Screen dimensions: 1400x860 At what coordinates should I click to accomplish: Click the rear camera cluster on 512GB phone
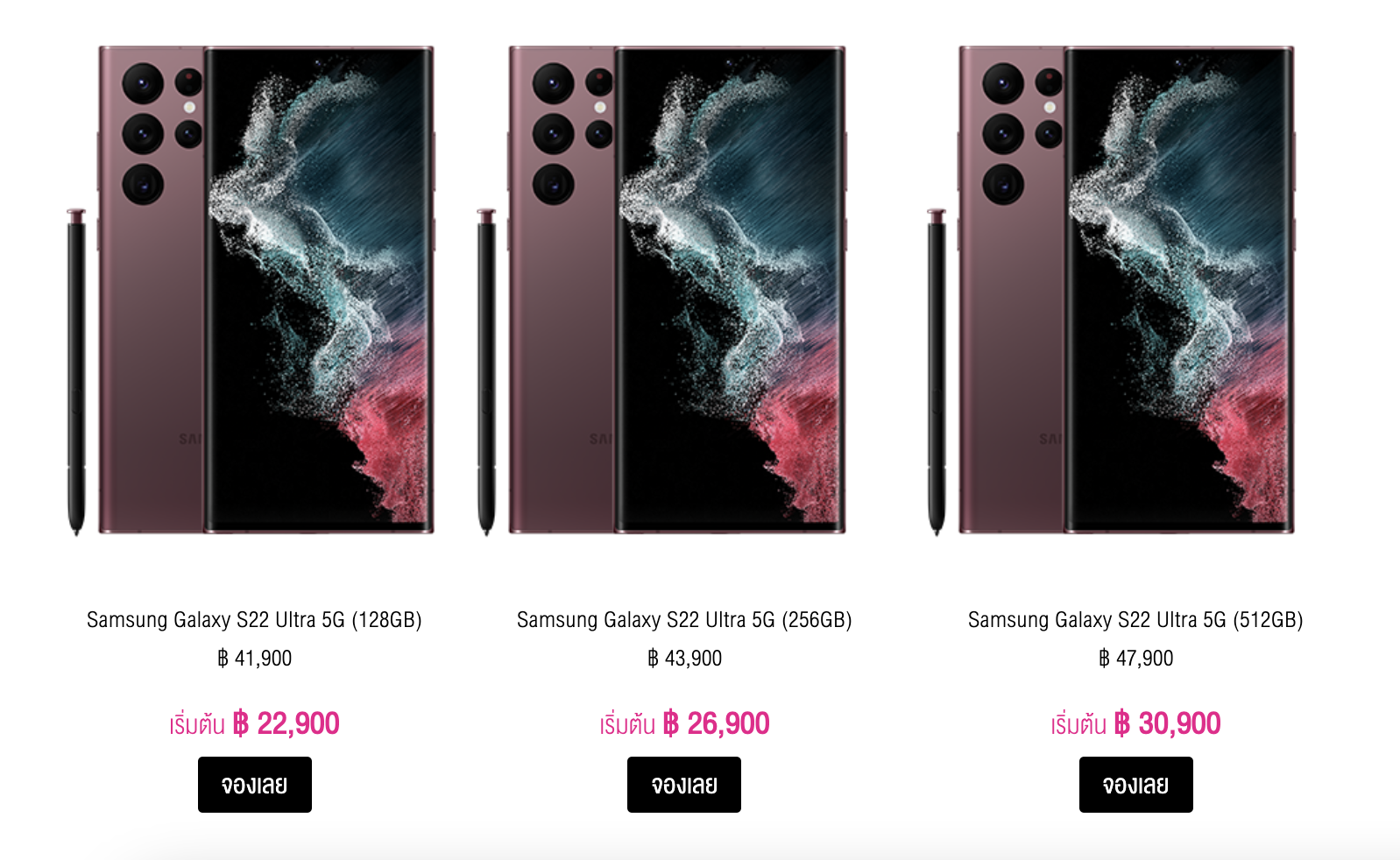tap(1018, 133)
